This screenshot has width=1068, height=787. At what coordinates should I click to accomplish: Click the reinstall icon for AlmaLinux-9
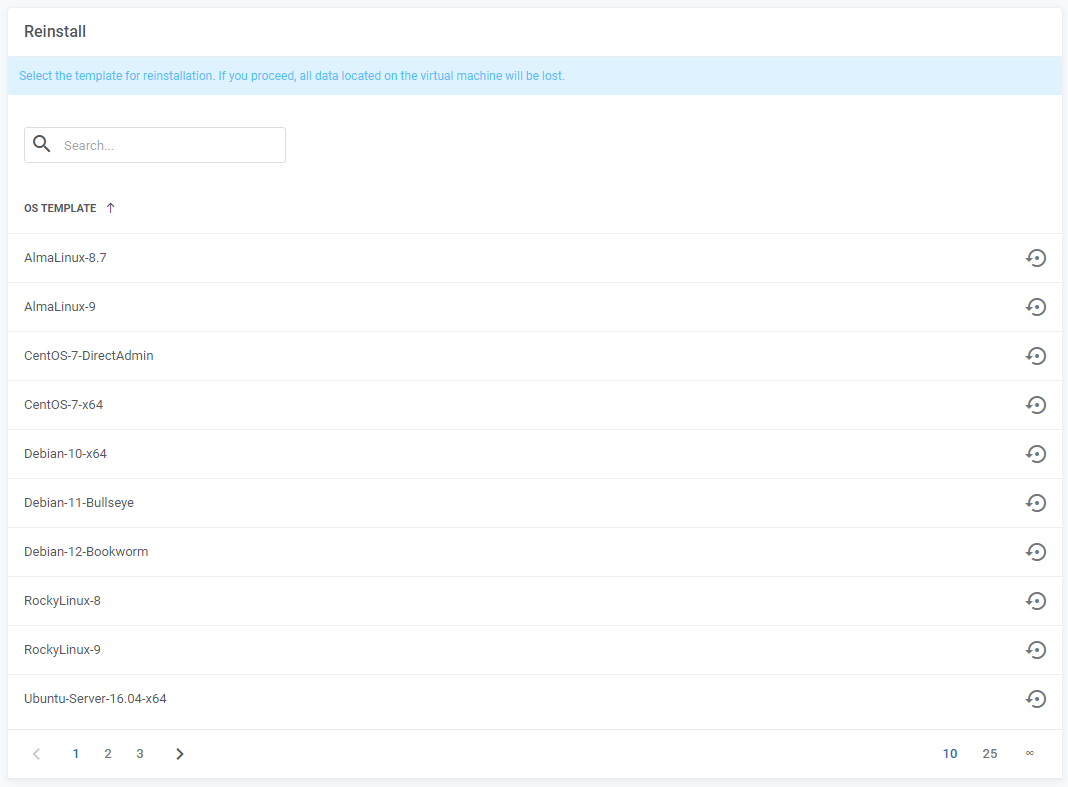pos(1036,306)
